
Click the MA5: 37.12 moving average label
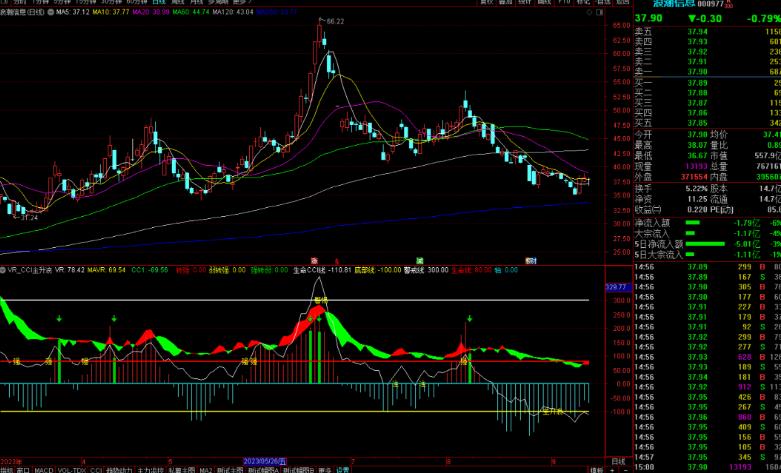(73, 12)
